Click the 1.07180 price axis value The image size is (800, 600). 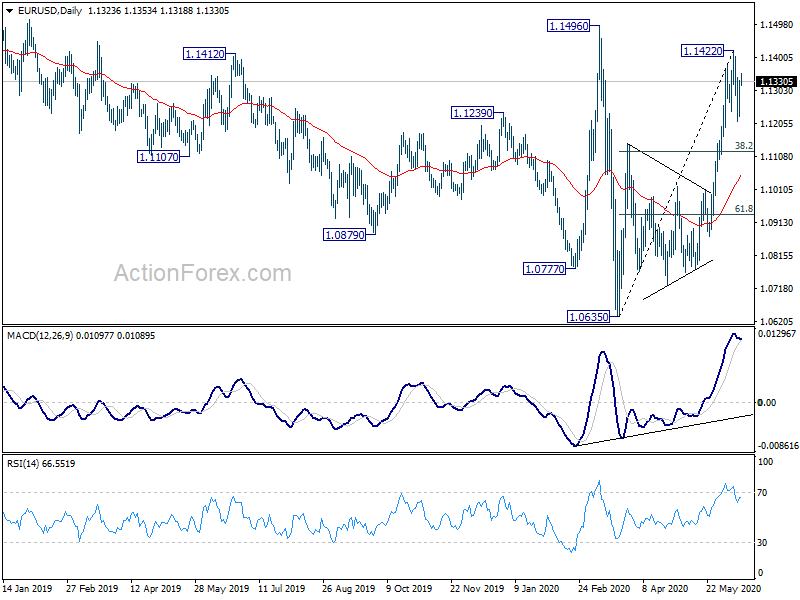click(x=777, y=289)
